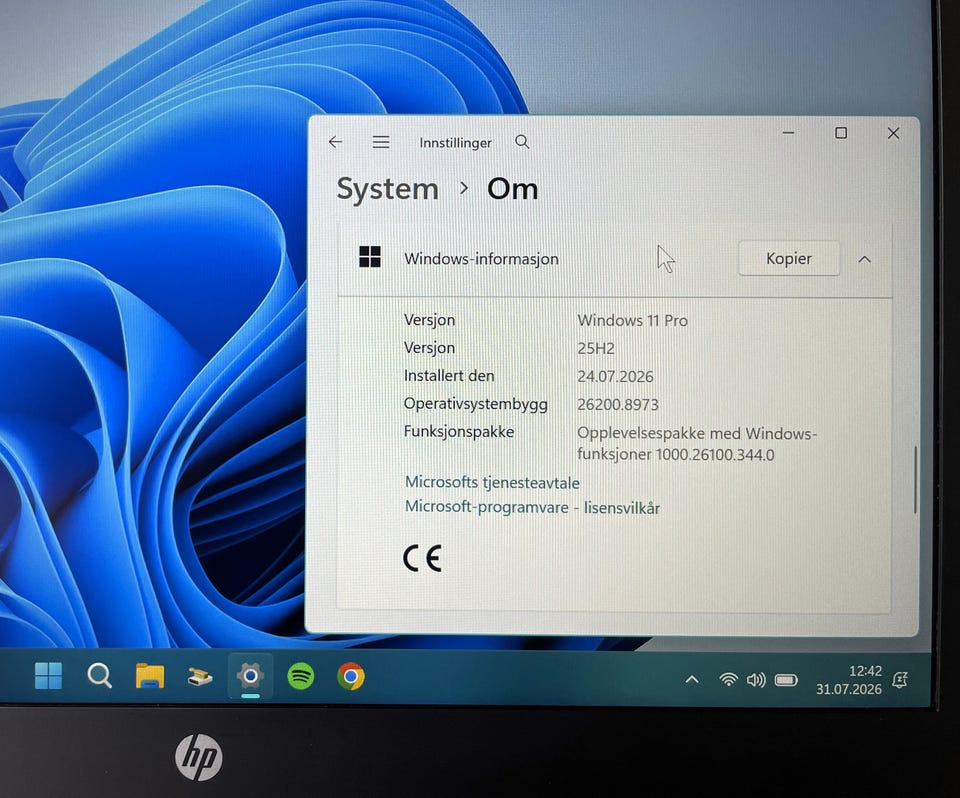Select the build number 26200.8973
Screen dimensions: 960x798
618,405
